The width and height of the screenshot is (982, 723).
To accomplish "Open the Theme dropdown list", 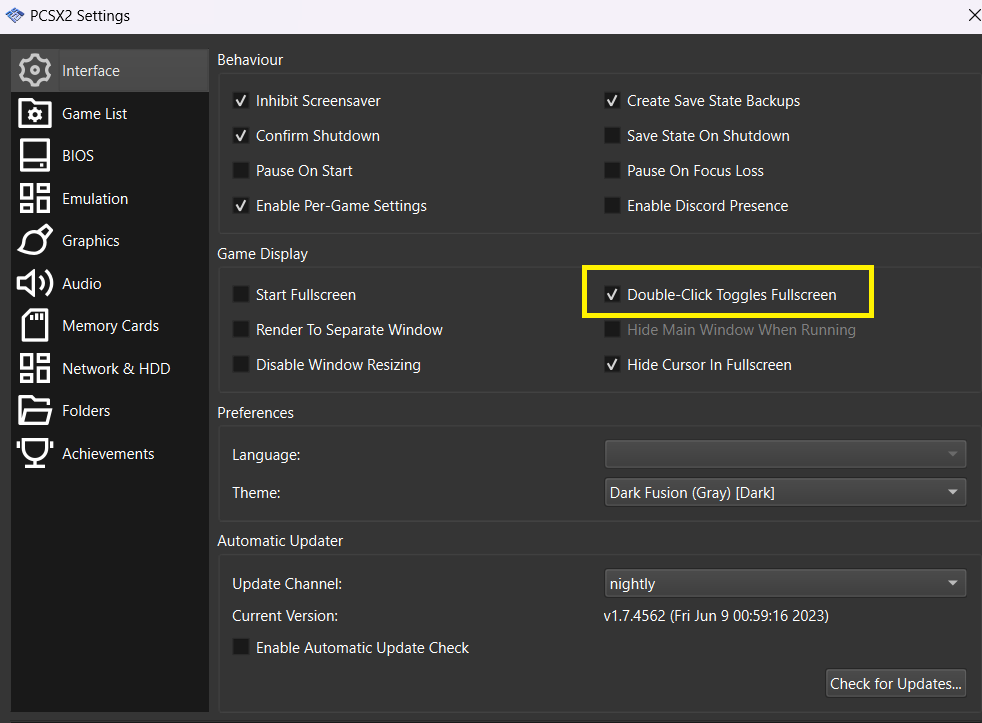I will 785,493.
